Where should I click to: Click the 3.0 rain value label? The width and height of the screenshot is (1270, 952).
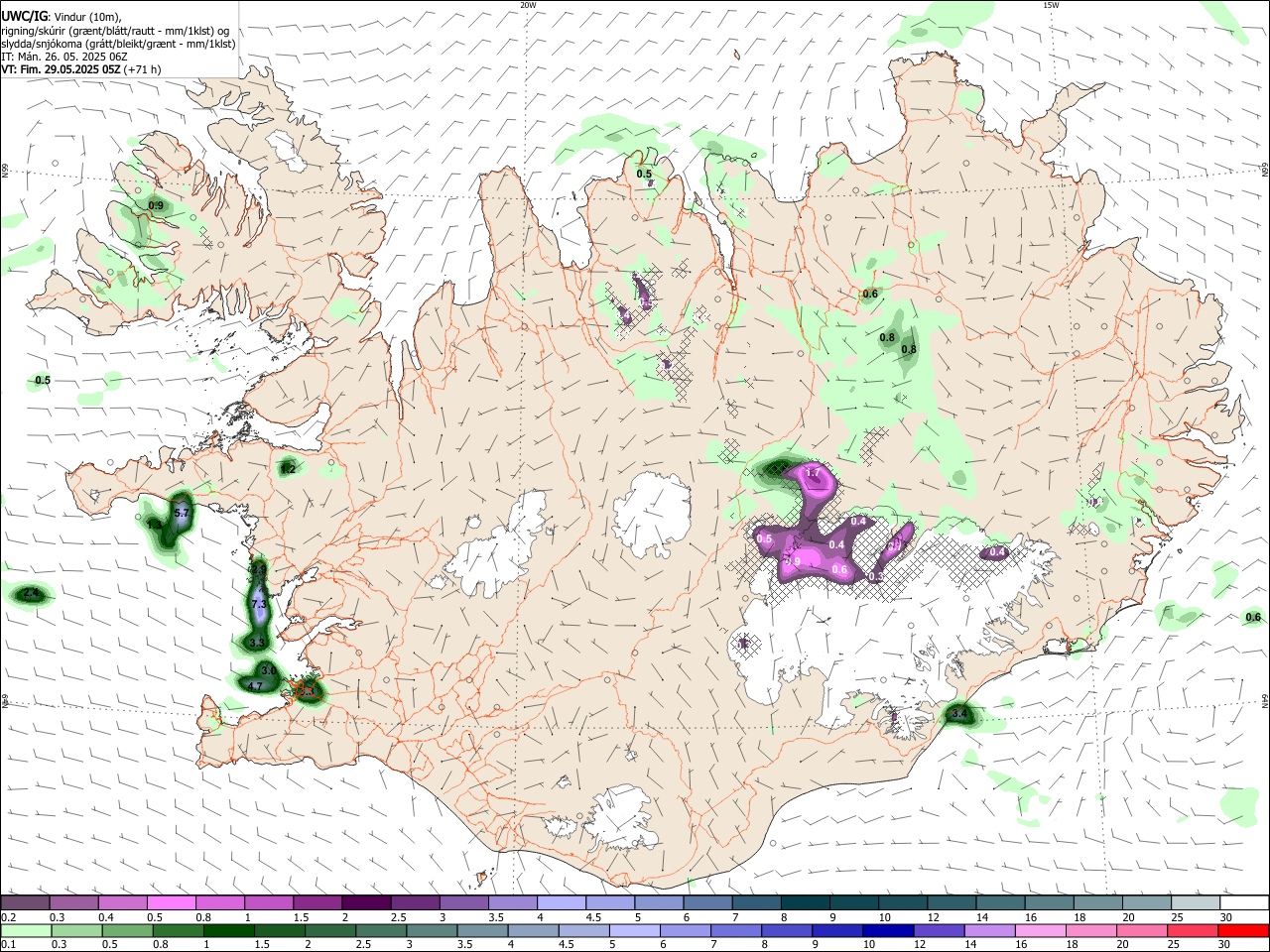coord(268,670)
